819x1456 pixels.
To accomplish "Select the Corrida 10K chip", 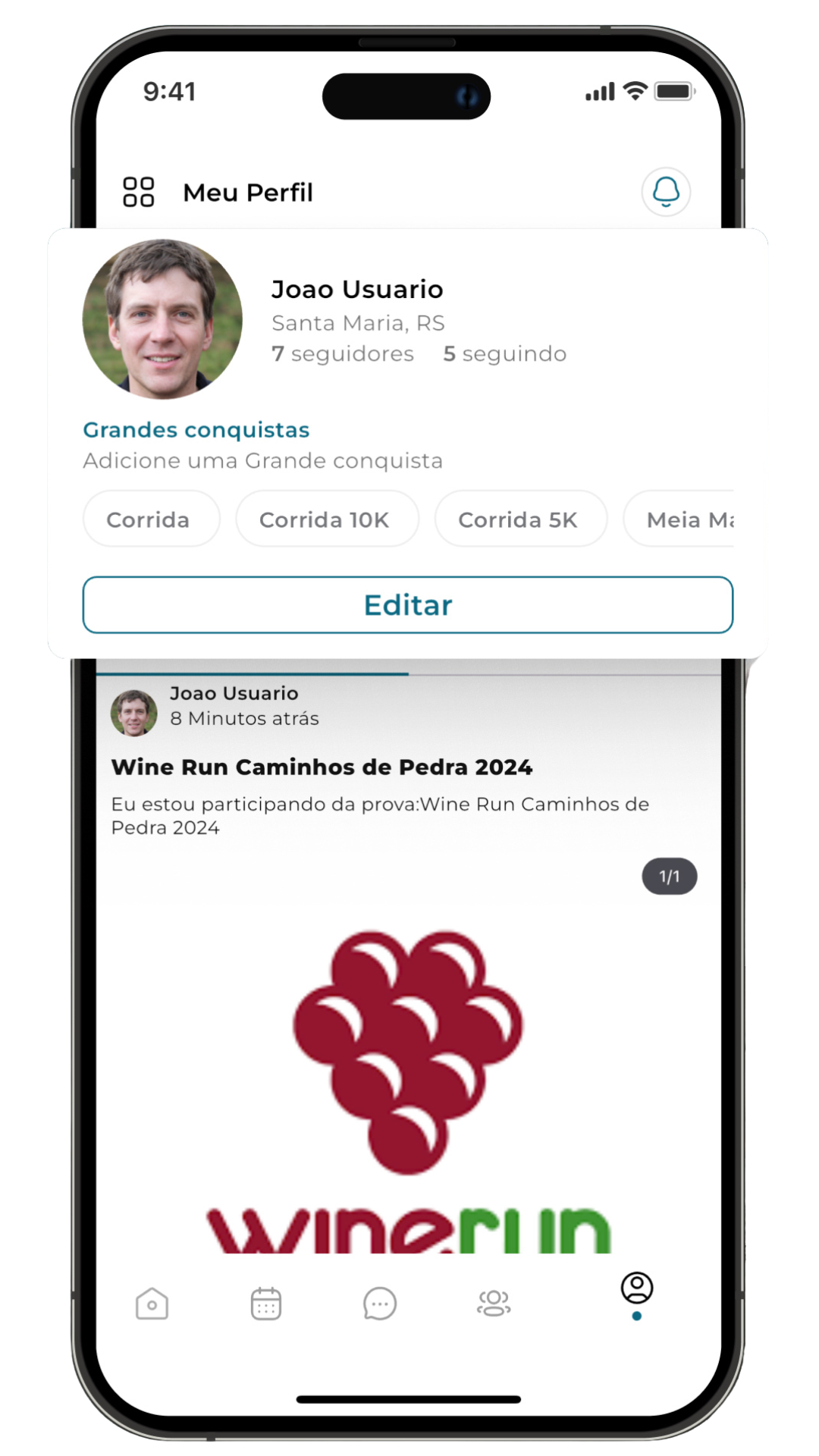I will pos(327,519).
